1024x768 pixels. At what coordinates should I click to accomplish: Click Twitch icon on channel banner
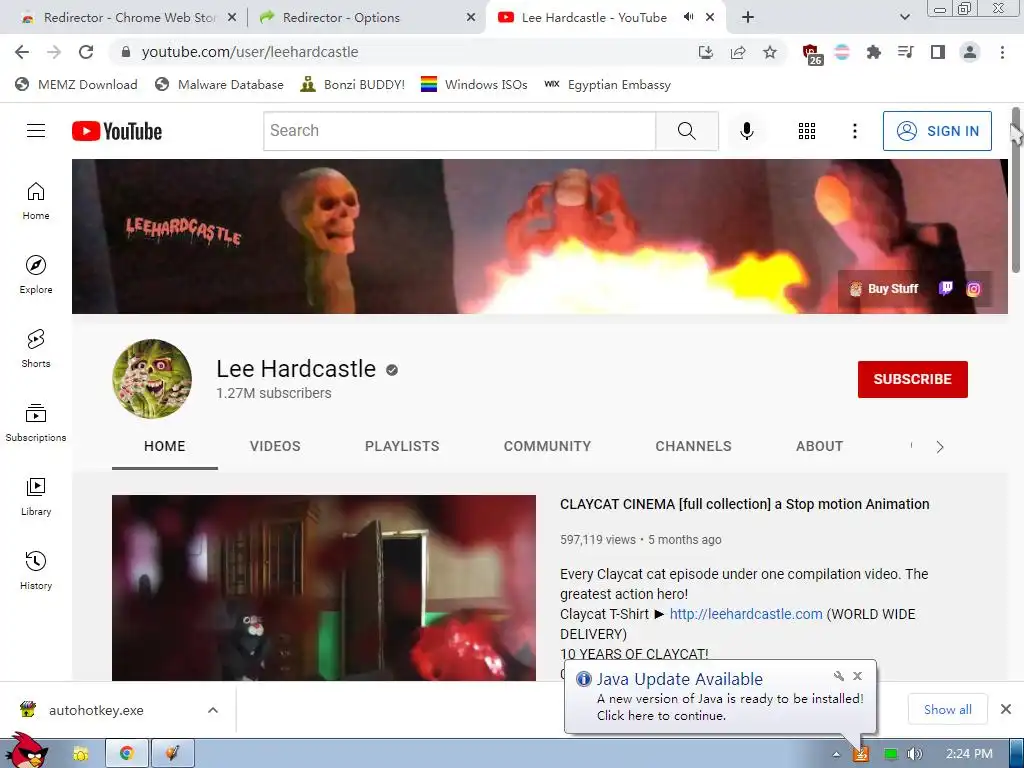pyautogui.click(x=946, y=289)
